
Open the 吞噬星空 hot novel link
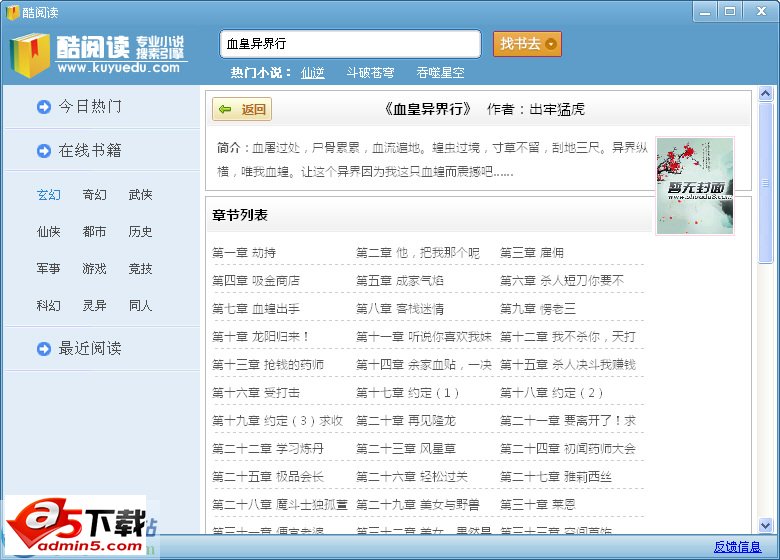pos(440,73)
